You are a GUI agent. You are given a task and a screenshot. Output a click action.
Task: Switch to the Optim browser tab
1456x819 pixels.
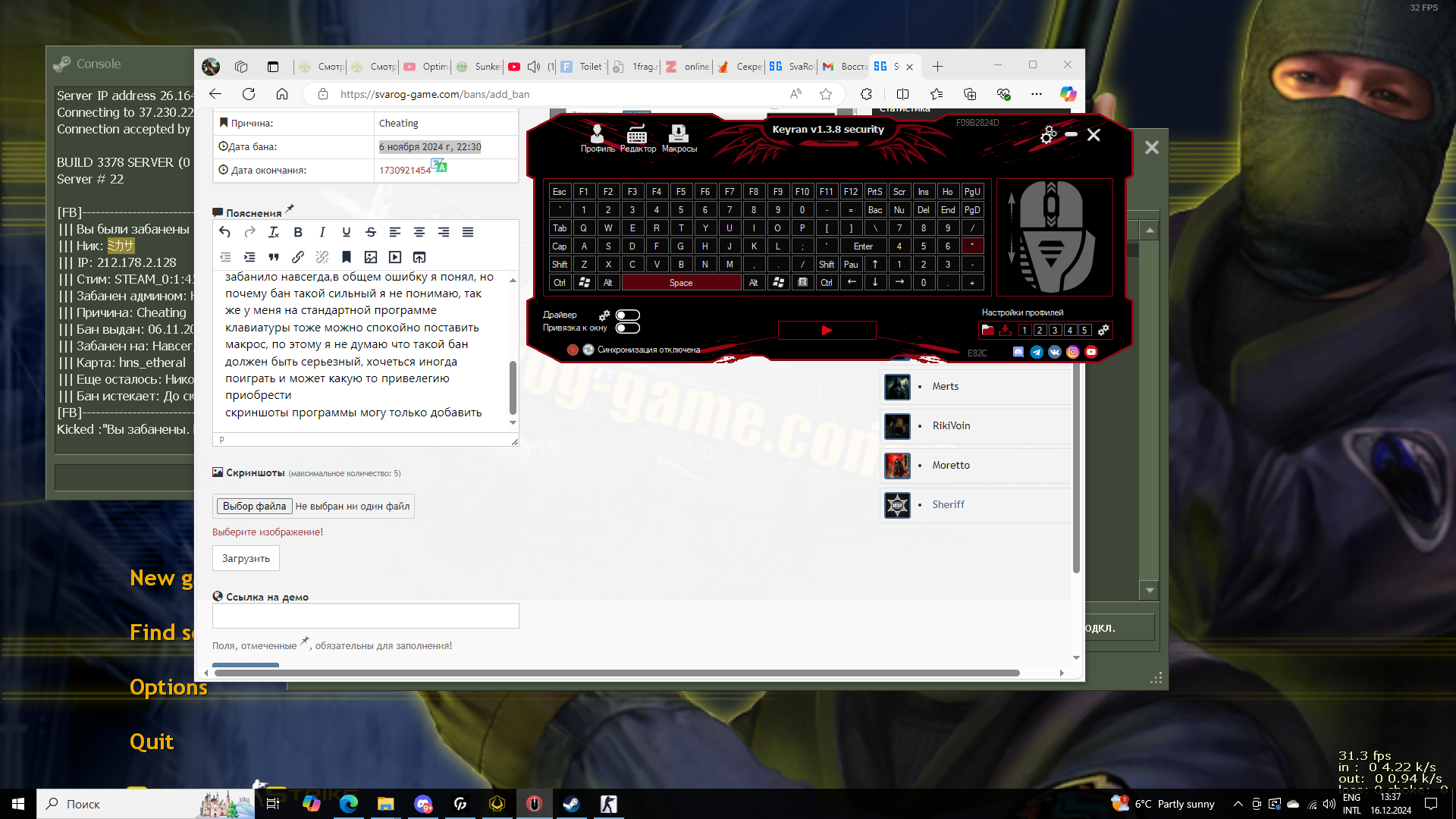coord(426,67)
